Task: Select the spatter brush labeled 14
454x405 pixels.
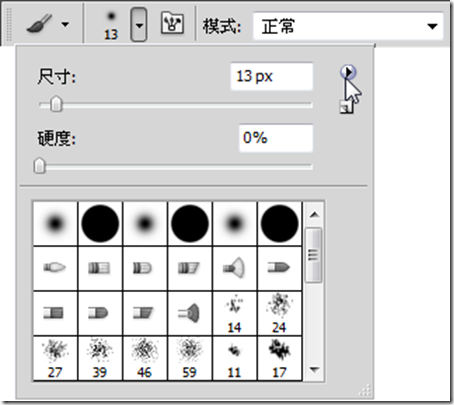Action: 235,313
